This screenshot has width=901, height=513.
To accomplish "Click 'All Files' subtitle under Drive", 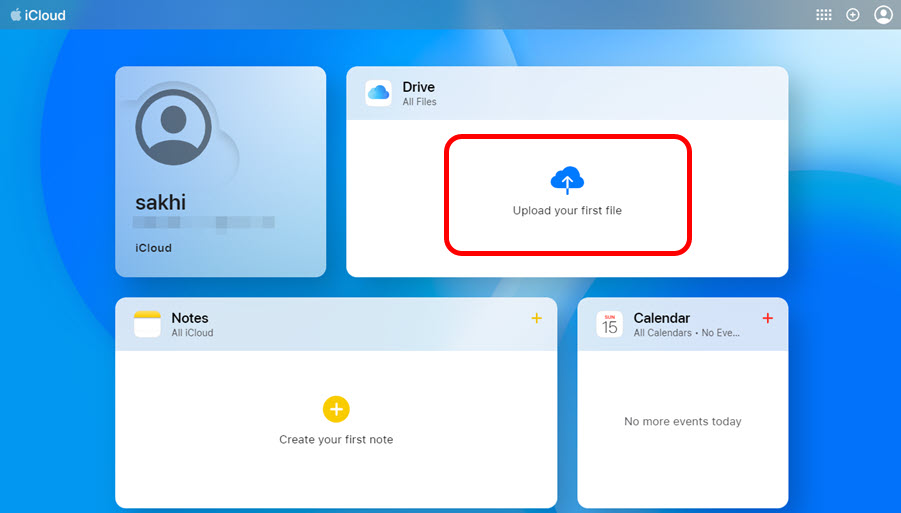I will tap(419, 102).
